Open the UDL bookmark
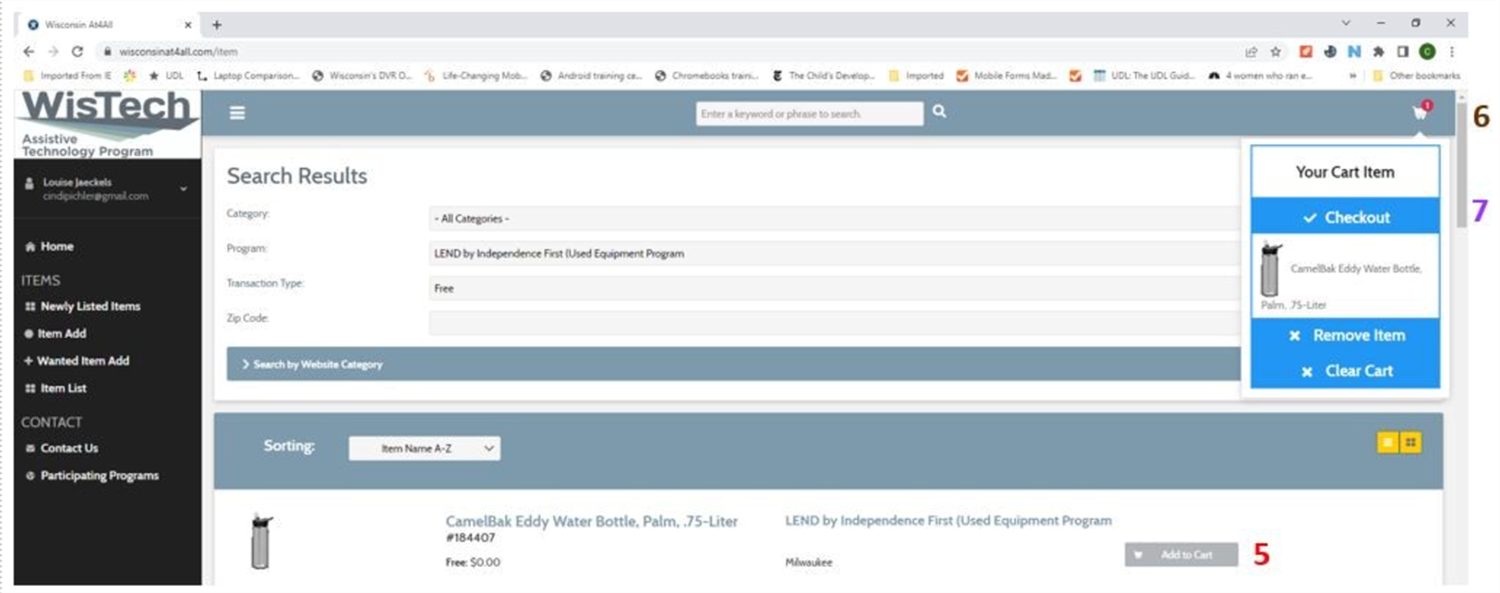1500x593 pixels. click(167, 75)
